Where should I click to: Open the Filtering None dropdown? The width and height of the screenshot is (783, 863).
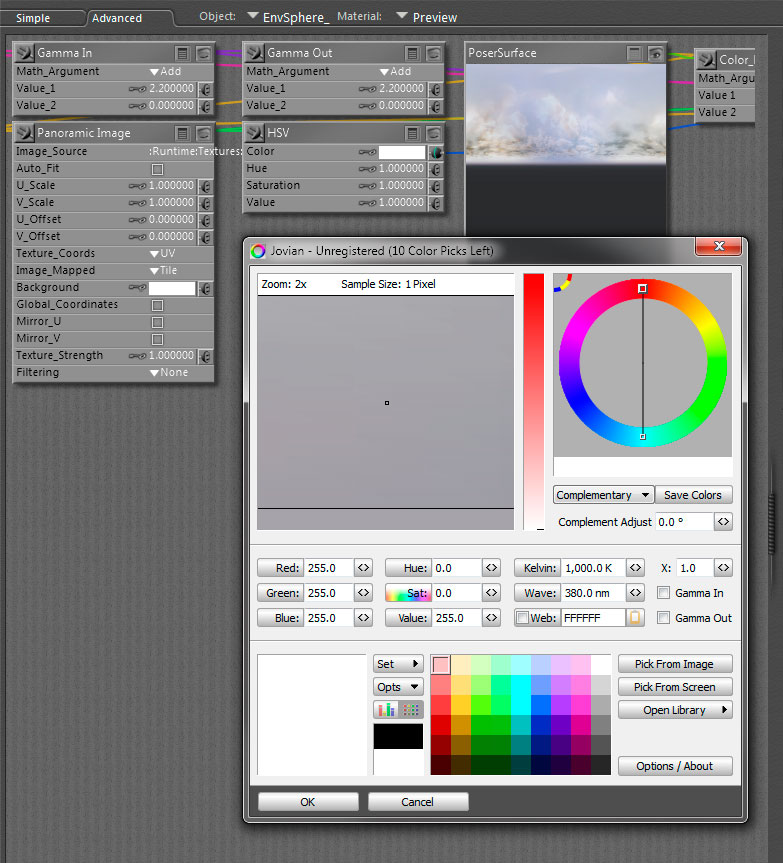(x=168, y=373)
